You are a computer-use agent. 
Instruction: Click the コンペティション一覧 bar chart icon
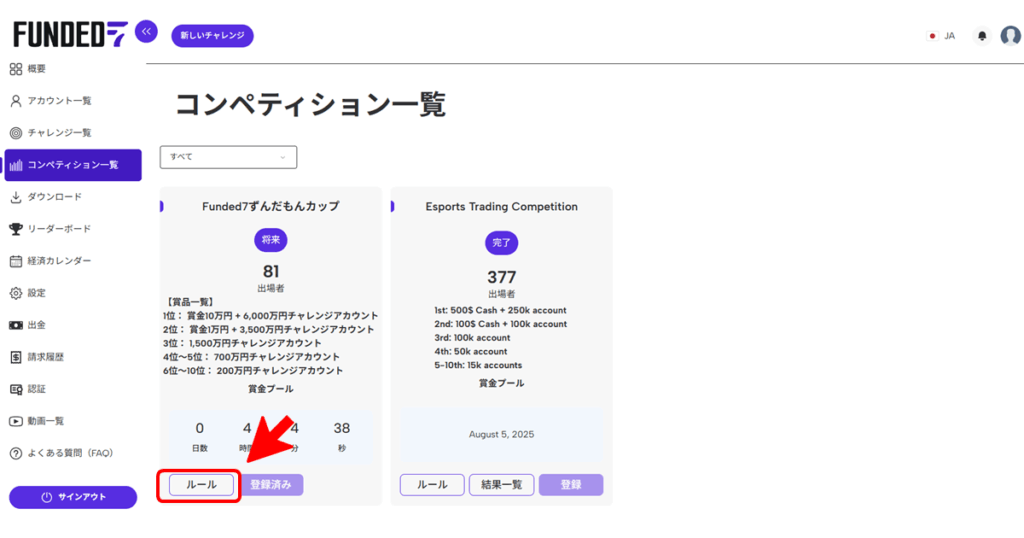point(16,165)
